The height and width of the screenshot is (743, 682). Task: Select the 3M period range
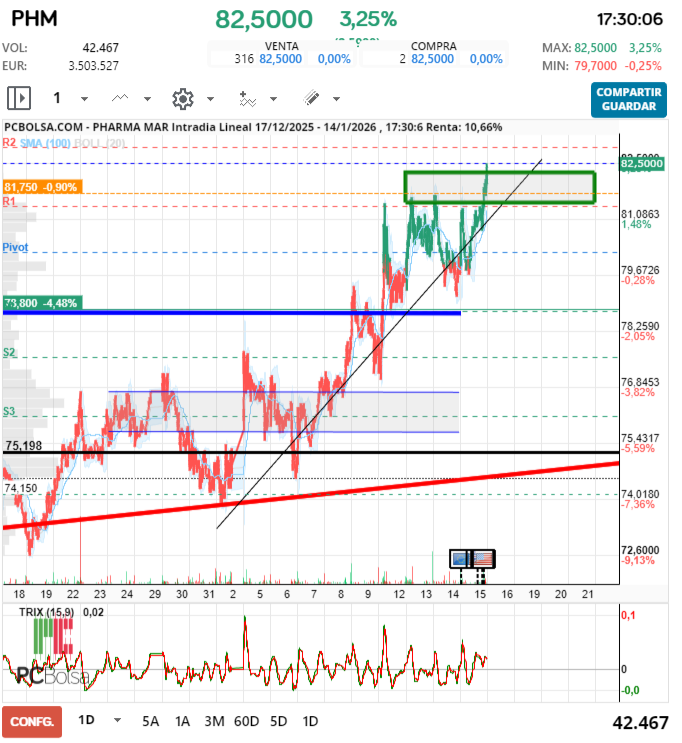(x=213, y=721)
